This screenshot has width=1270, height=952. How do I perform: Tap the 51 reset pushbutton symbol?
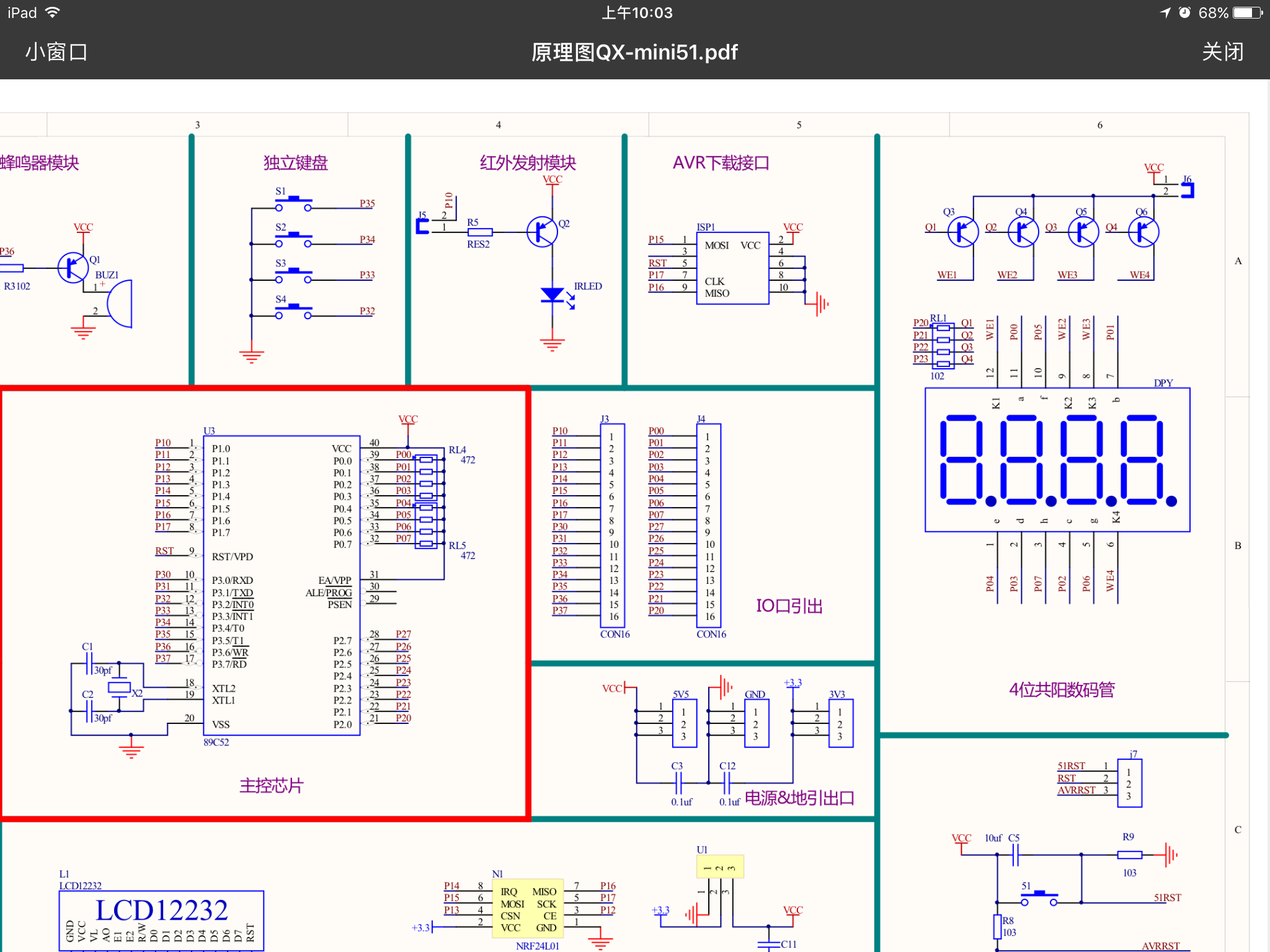click(1039, 897)
